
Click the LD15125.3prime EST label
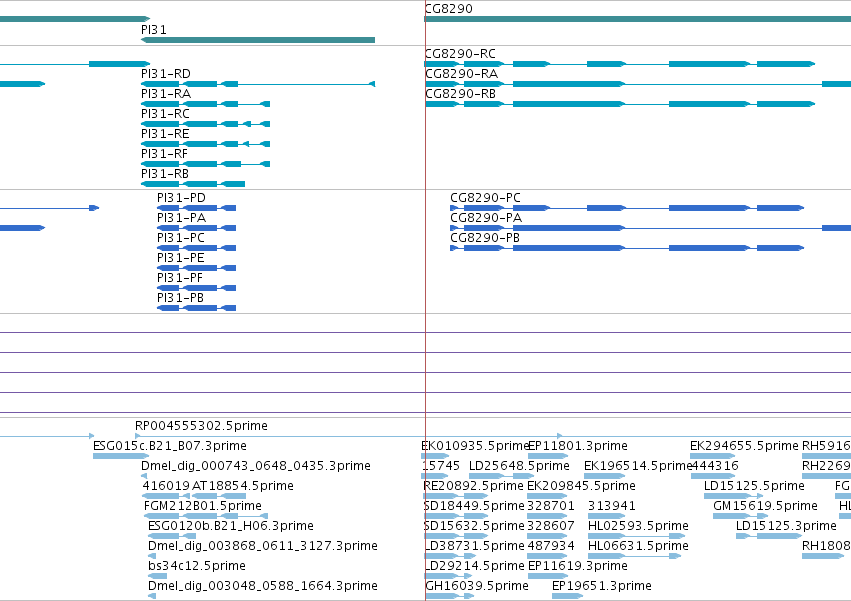[786, 527]
